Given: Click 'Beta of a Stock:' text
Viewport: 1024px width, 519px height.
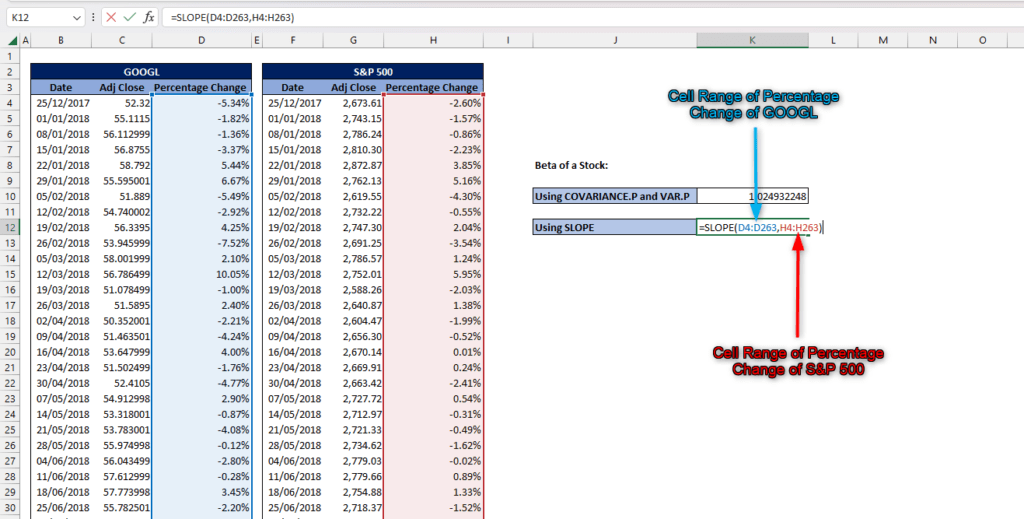Looking at the screenshot, I should 571,165.
